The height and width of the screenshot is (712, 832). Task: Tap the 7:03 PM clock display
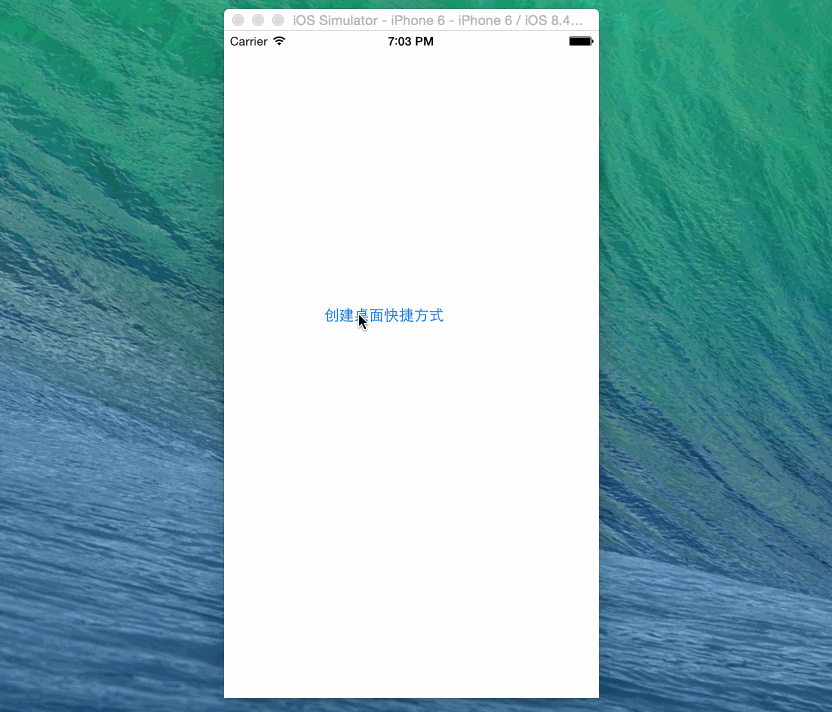point(411,41)
